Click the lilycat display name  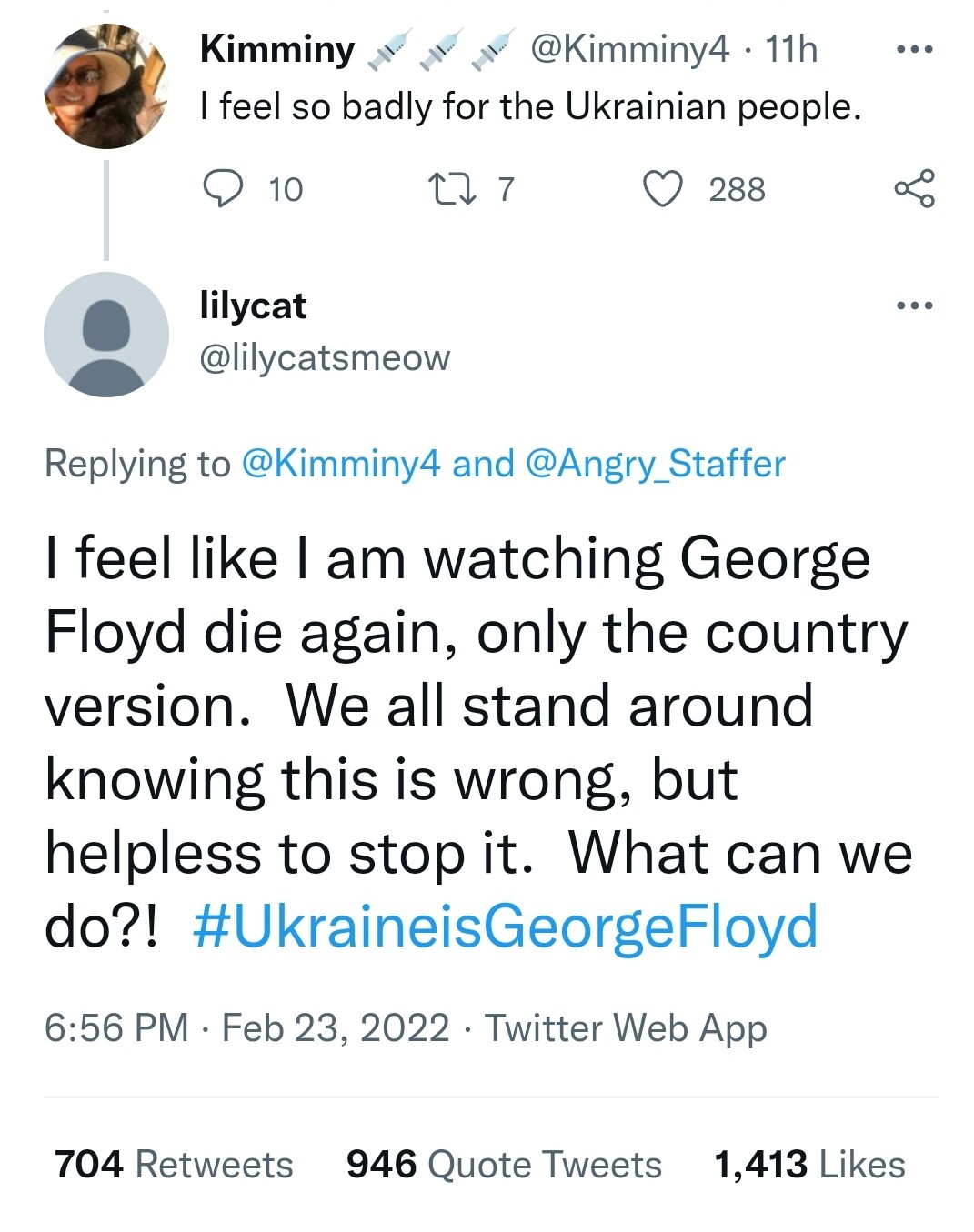click(253, 305)
